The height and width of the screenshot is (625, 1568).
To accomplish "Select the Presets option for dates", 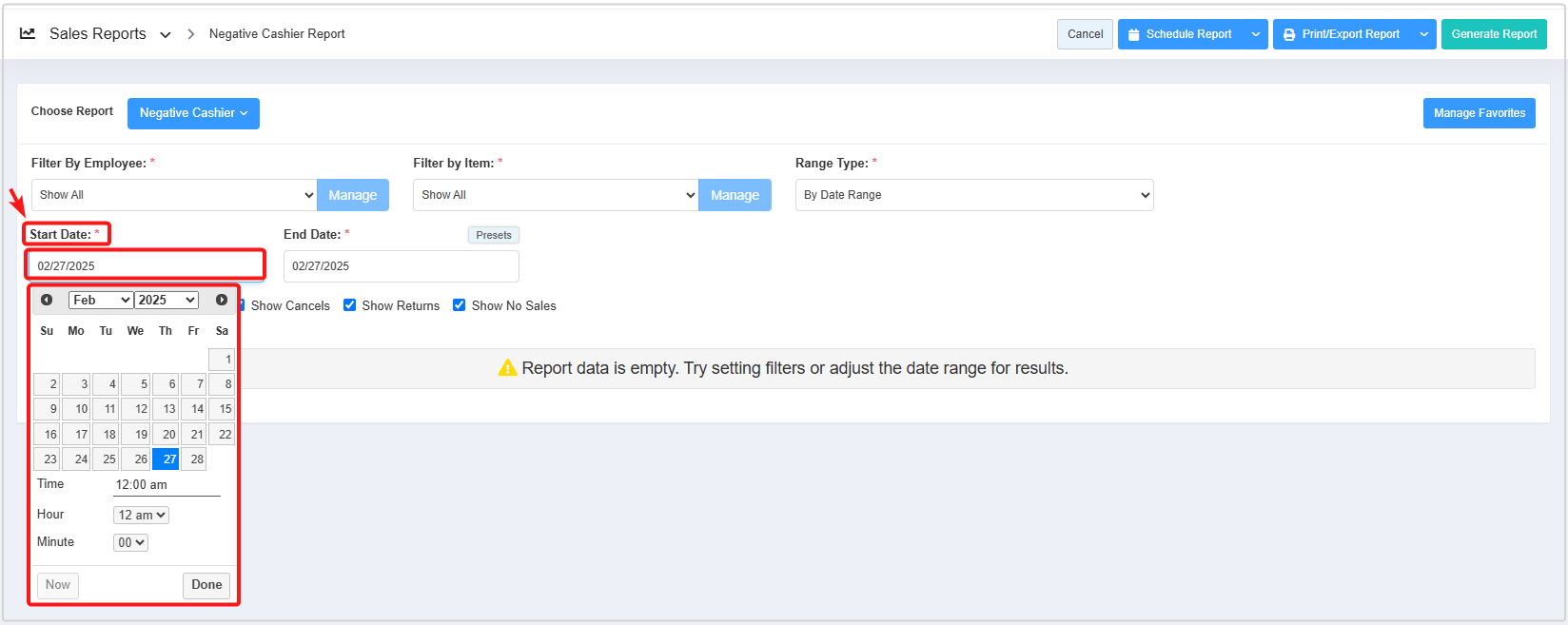I will point(493,235).
